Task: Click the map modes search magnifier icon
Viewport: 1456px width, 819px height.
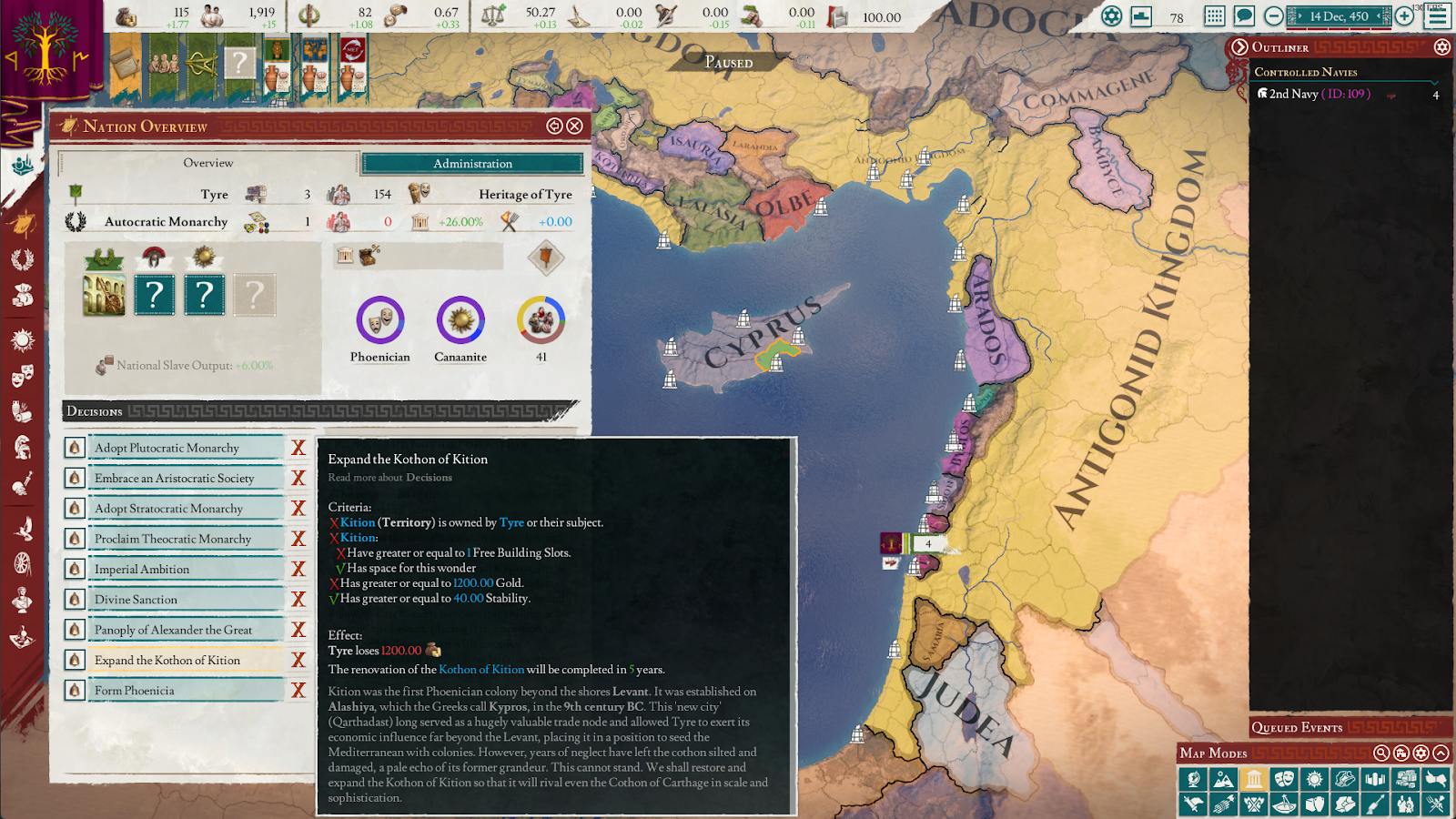Action: tap(1381, 753)
